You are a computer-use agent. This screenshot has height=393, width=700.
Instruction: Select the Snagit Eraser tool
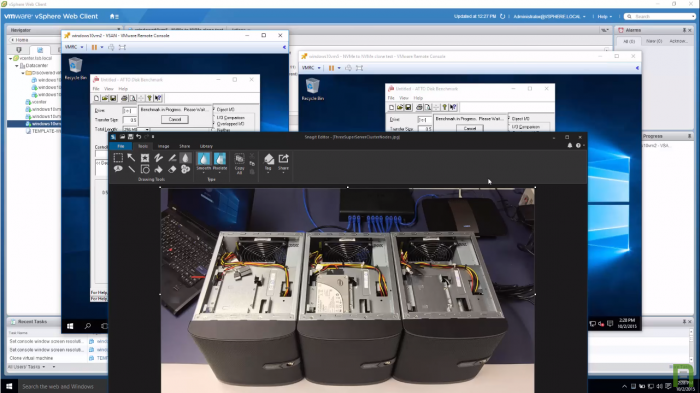pyautogui.click(x=172, y=169)
